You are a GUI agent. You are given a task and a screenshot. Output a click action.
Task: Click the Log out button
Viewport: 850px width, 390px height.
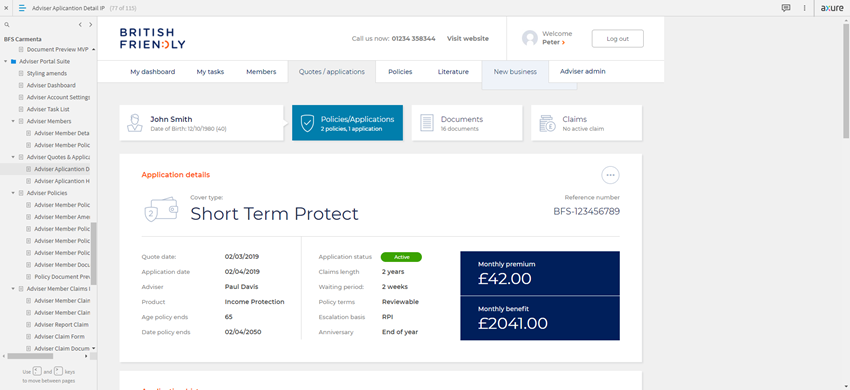[617, 39]
